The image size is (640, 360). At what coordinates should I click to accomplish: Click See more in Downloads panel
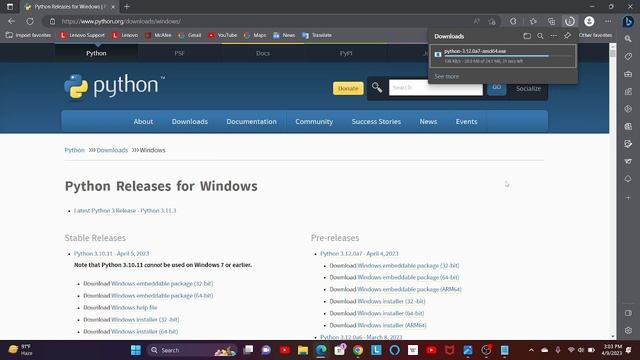[447, 76]
